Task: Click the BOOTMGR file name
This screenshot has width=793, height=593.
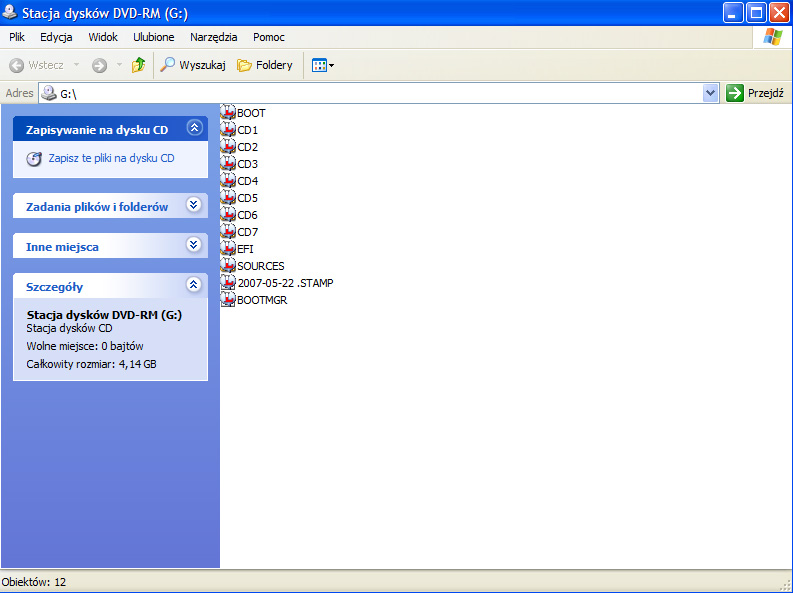Action: tap(262, 300)
